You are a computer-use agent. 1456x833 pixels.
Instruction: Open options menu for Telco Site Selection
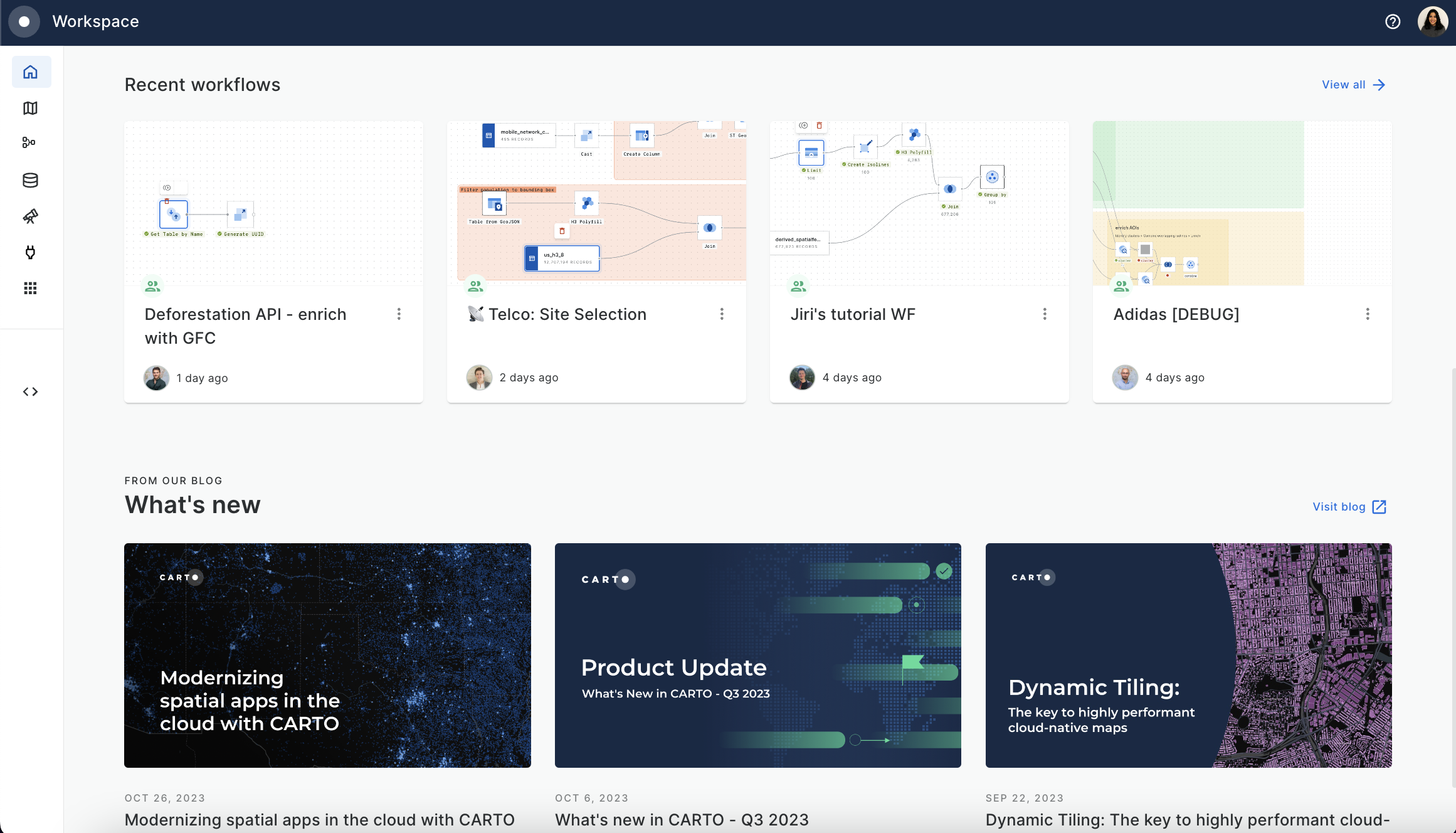pos(722,314)
